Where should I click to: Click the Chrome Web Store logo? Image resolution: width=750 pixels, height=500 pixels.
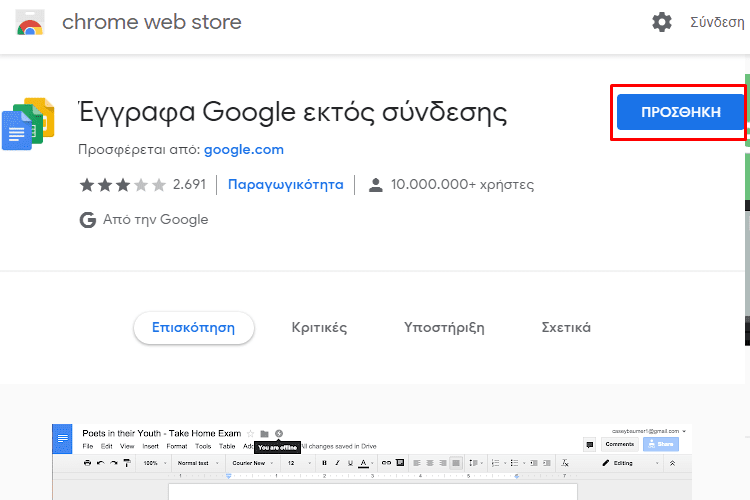(30, 22)
